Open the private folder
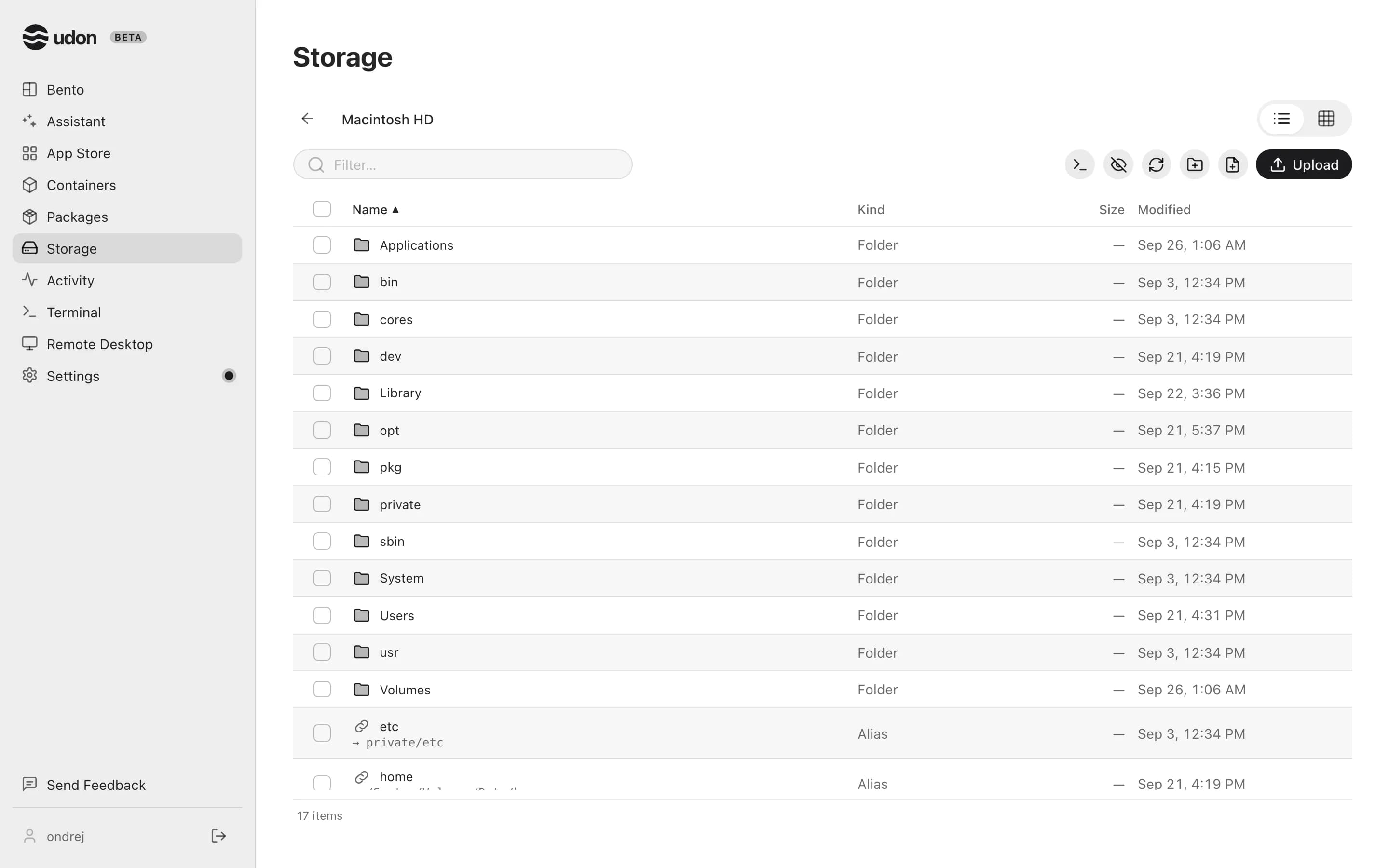Screen dimensions: 1389x868 click(x=400, y=504)
